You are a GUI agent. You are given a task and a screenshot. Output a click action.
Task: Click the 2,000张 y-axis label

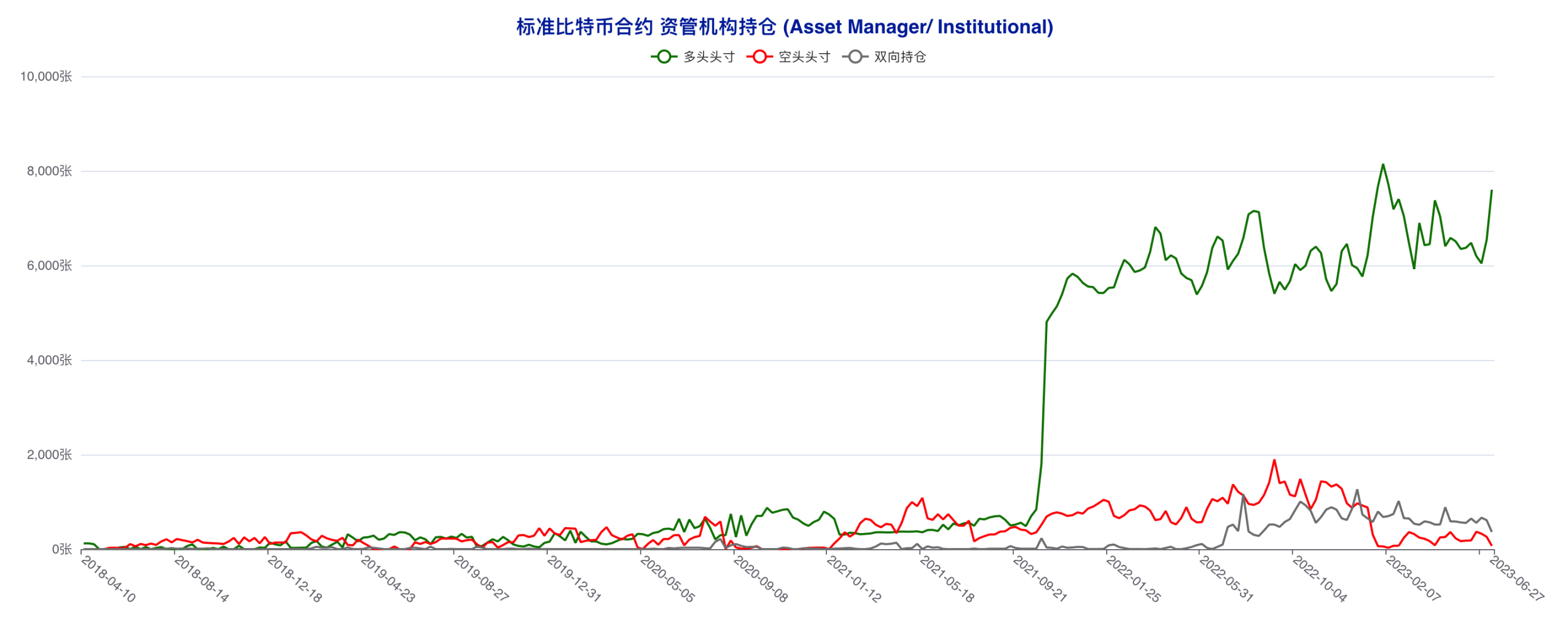click(x=50, y=454)
